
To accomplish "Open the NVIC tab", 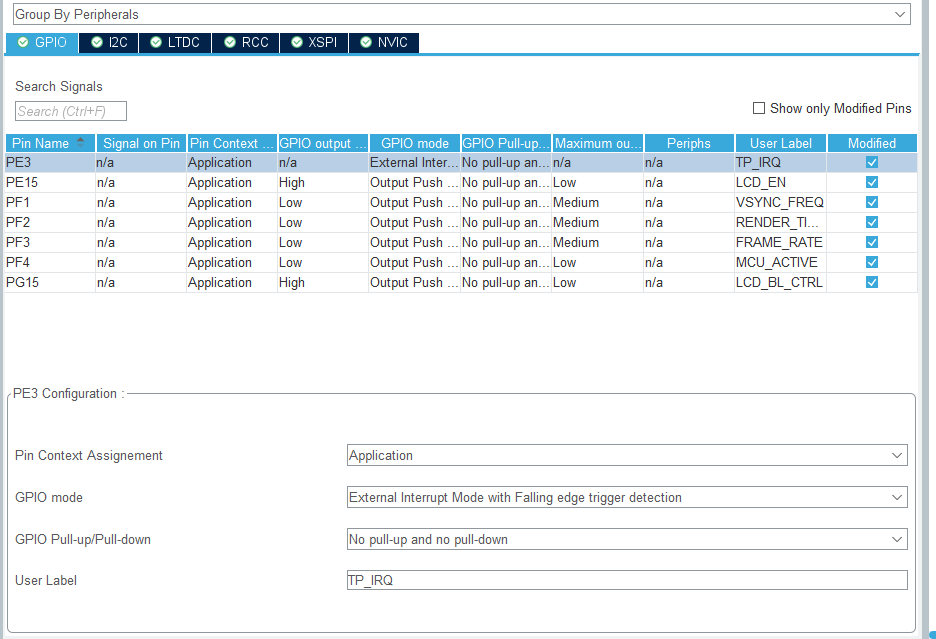I will (x=384, y=43).
